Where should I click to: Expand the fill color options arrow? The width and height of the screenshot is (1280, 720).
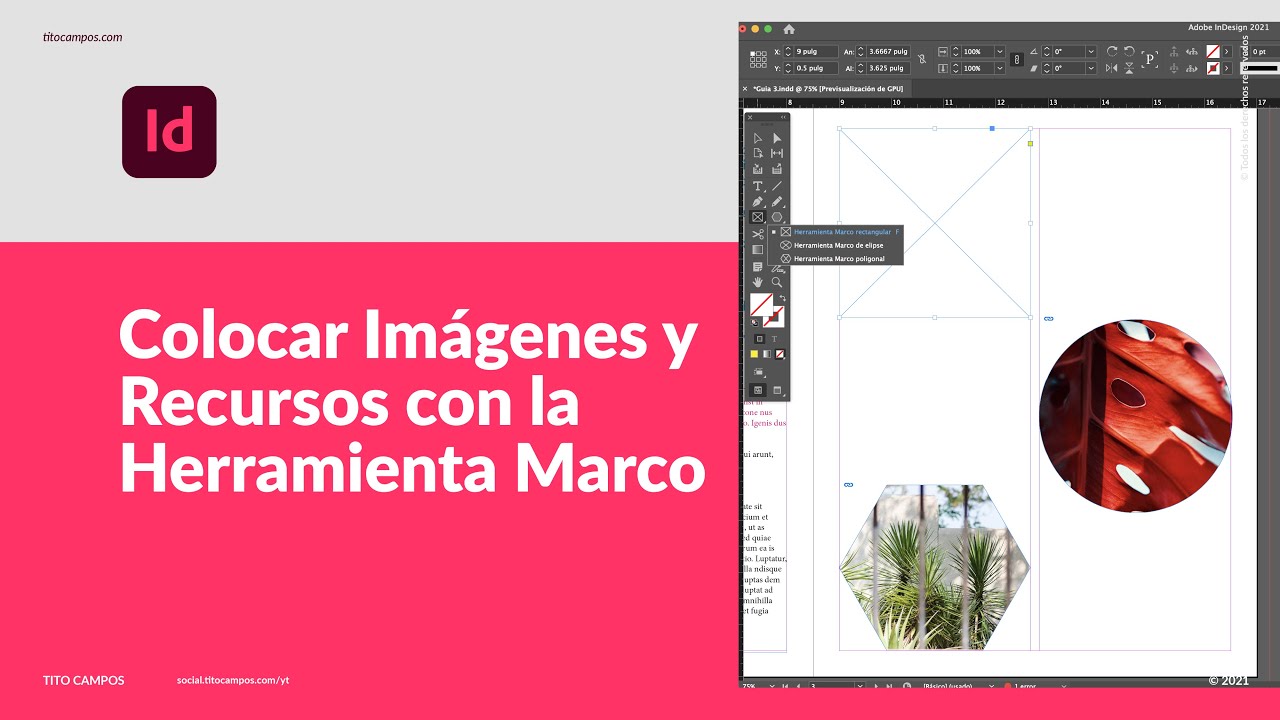pos(1227,51)
